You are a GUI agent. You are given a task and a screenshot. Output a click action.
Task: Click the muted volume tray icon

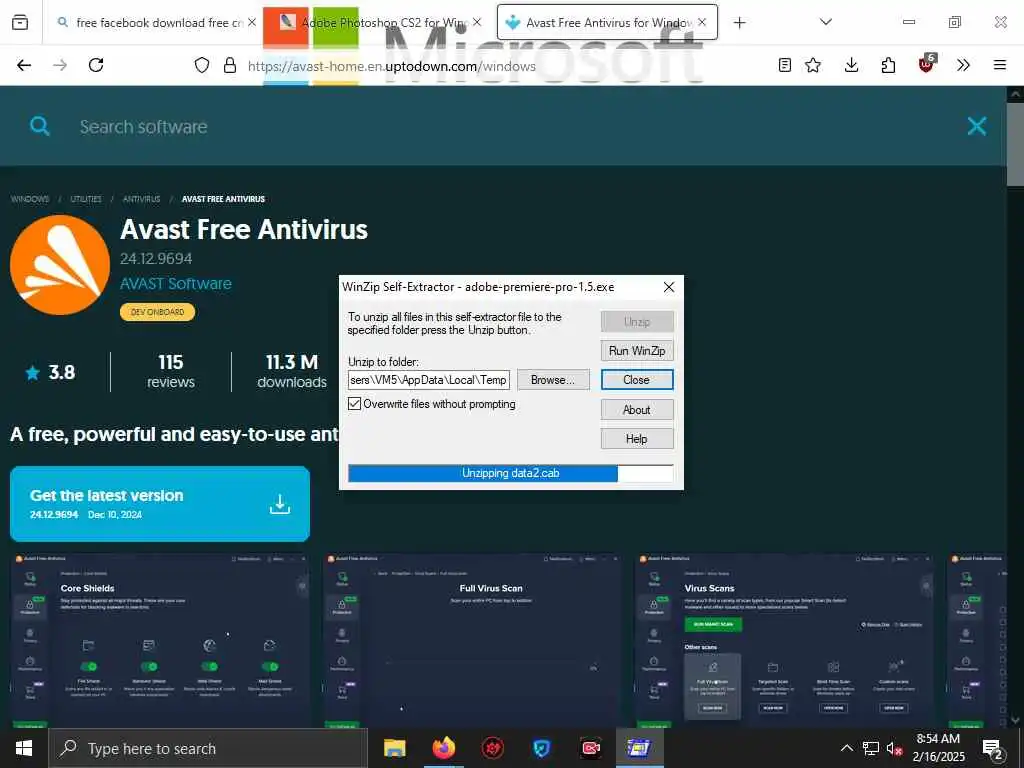[x=894, y=748]
